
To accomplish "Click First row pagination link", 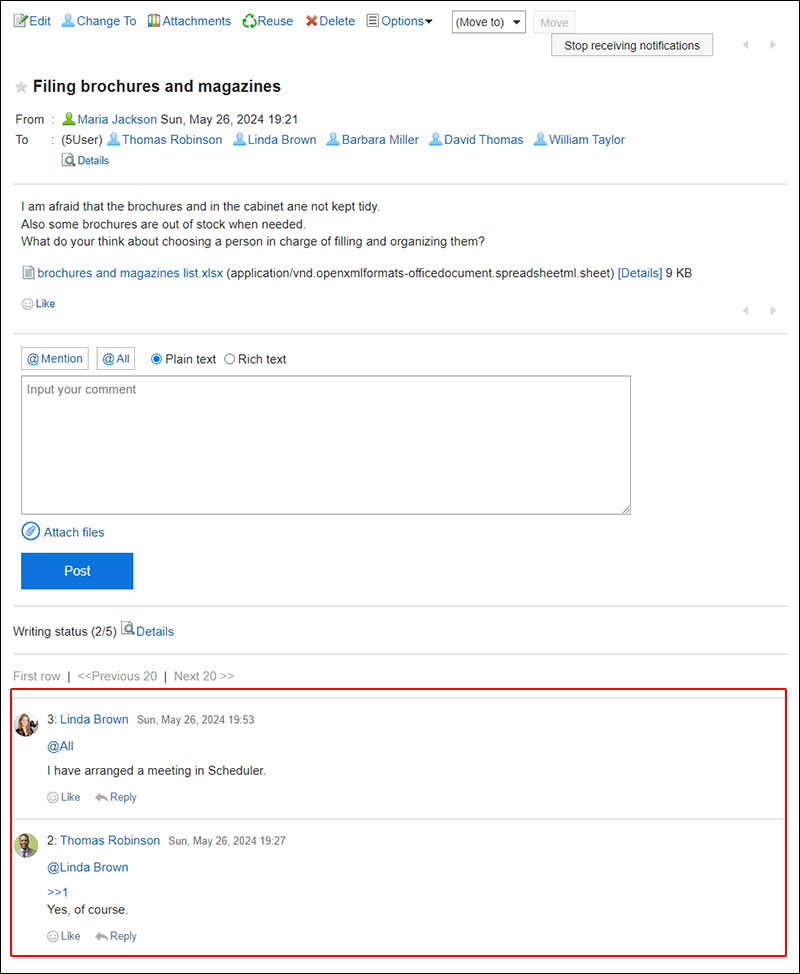I will 37,676.
